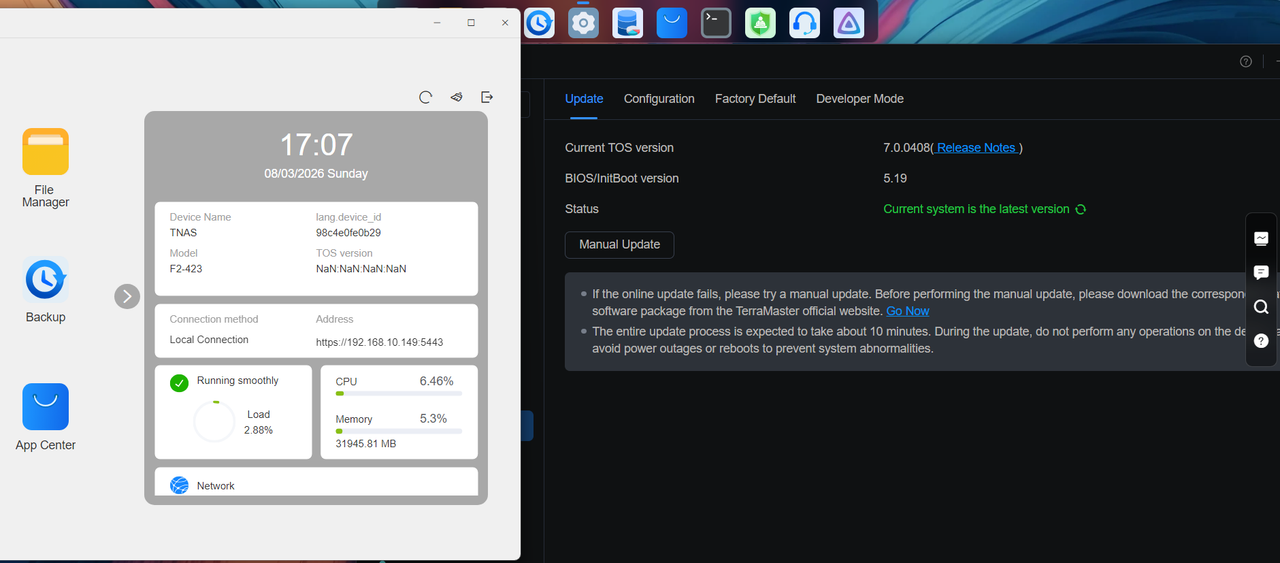Switch to the Configuration tab

[659, 98]
